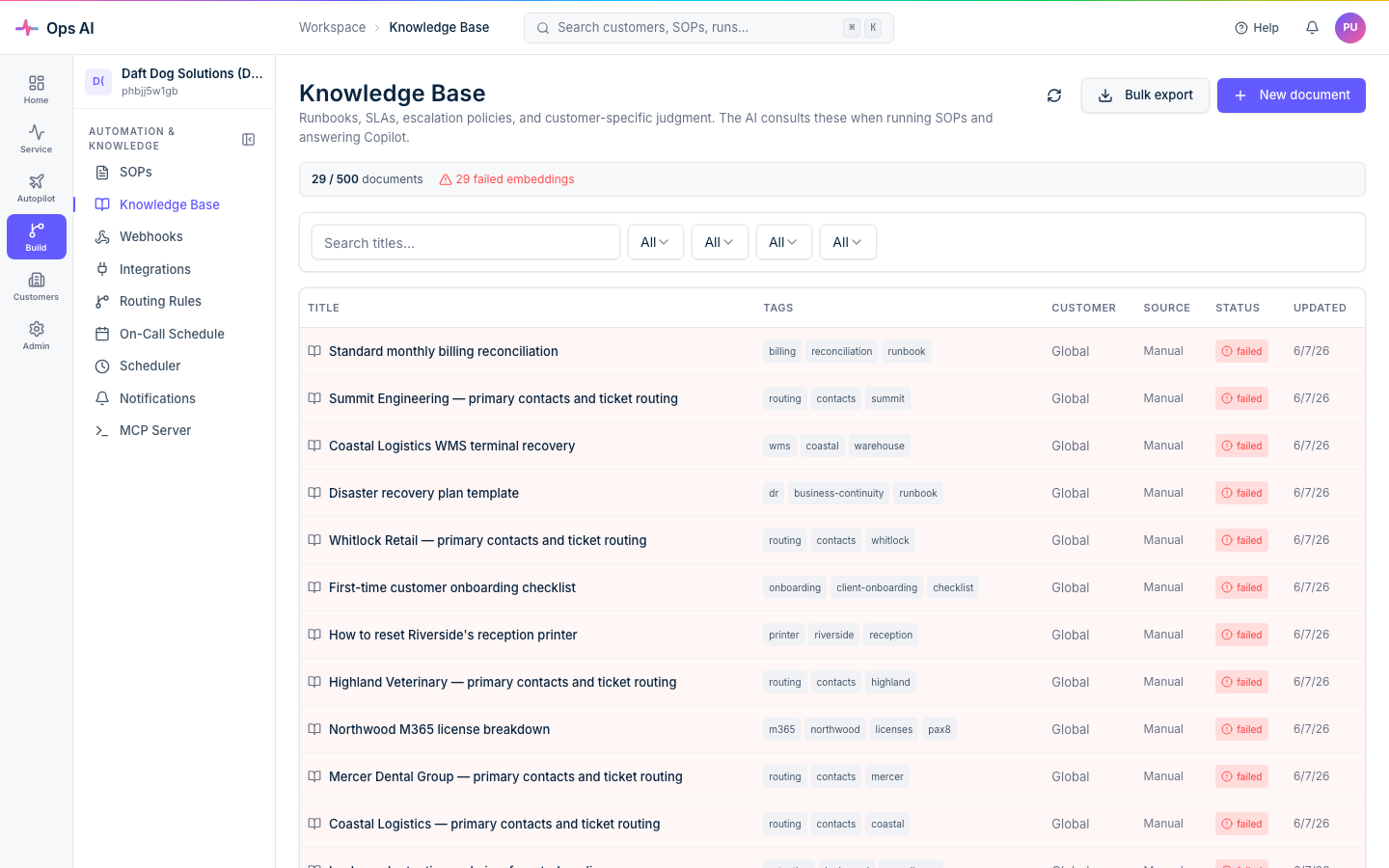Screen dimensions: 1389x868
Task: Click the Routing Rules branch icon
Action: click(102, 302)
